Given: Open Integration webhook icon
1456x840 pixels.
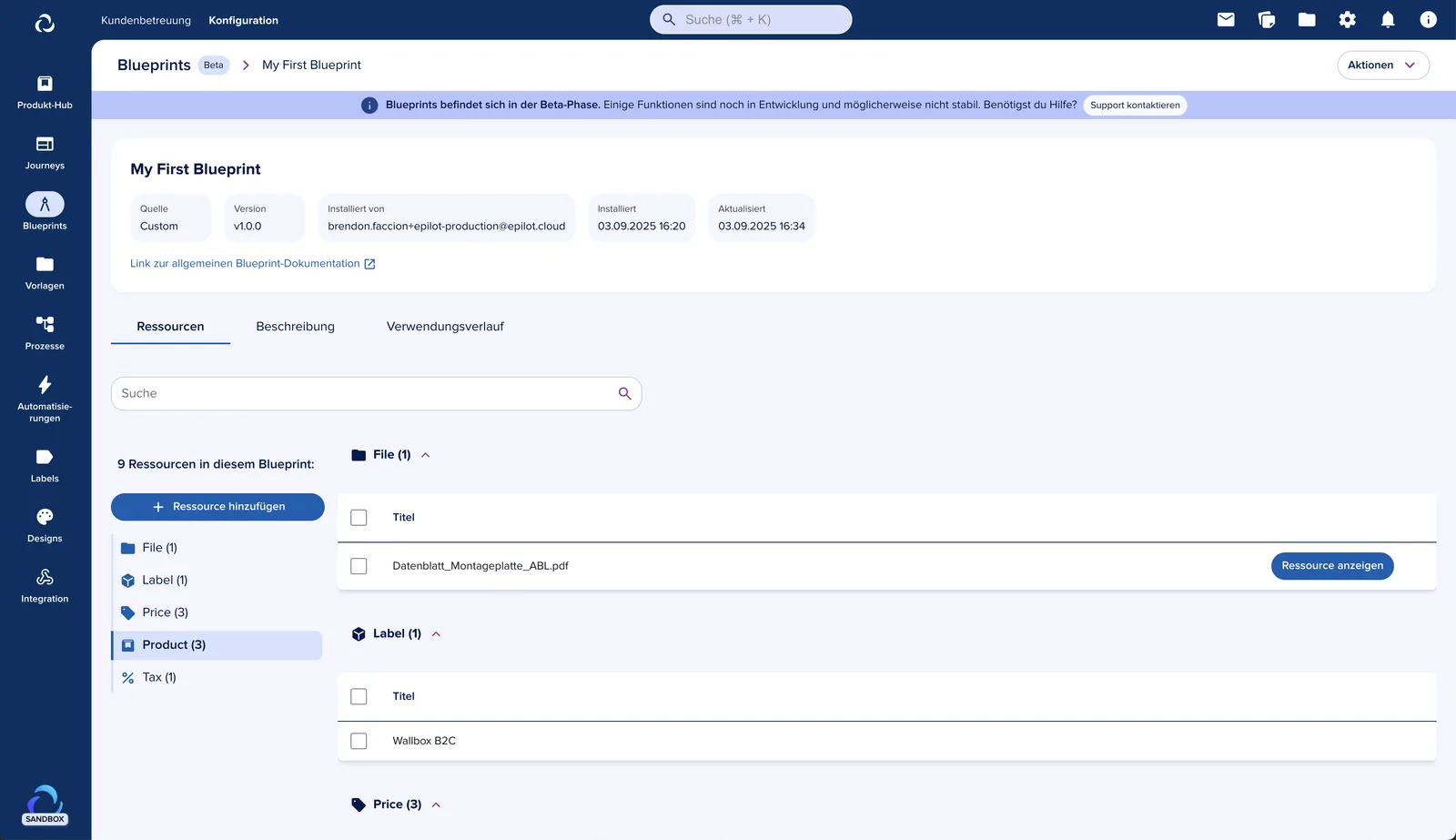Looking at the screenshot, I should [x=45, y=577].
